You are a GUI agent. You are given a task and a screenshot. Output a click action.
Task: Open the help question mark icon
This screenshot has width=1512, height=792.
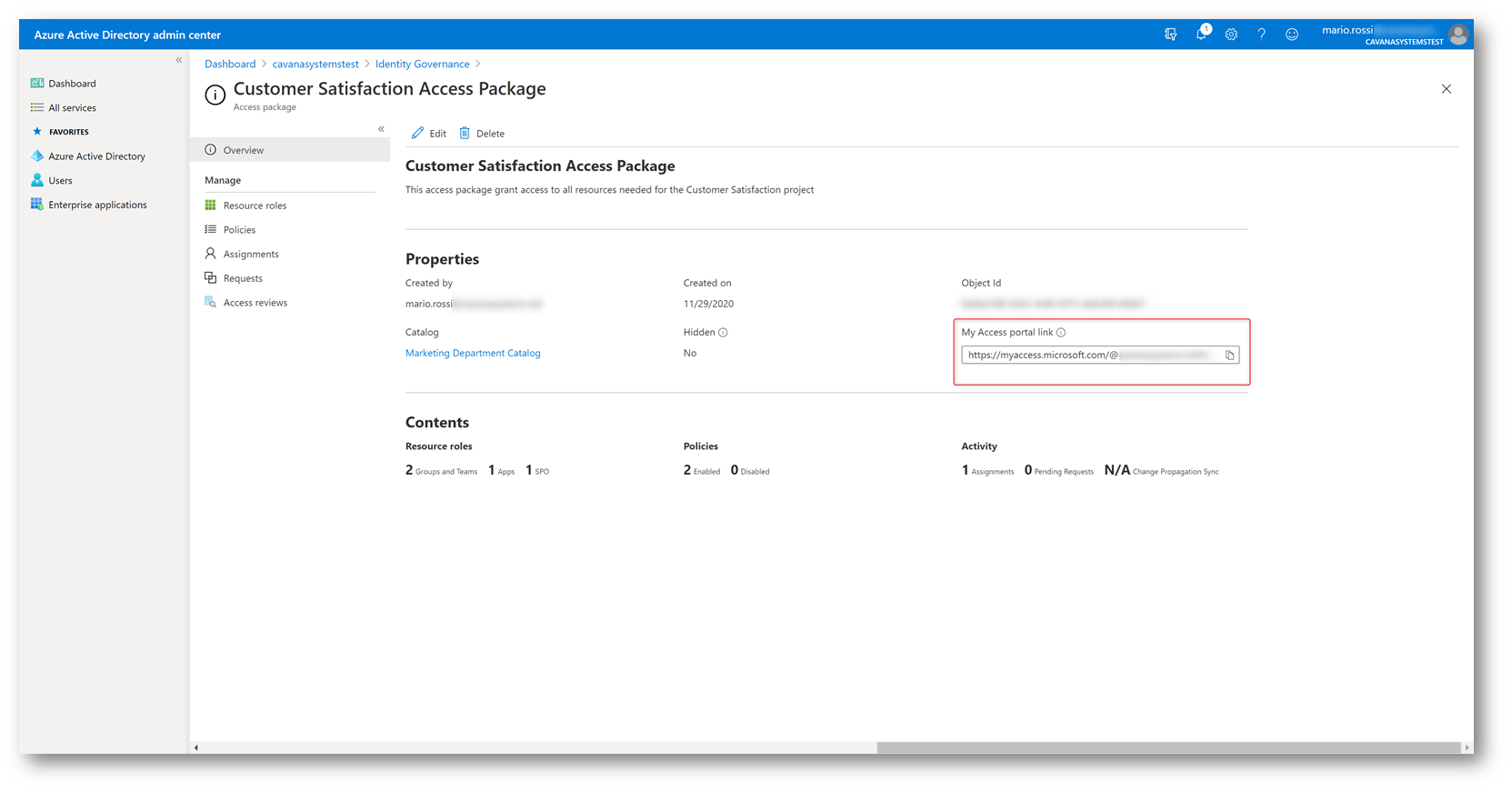coord(1261,35)
